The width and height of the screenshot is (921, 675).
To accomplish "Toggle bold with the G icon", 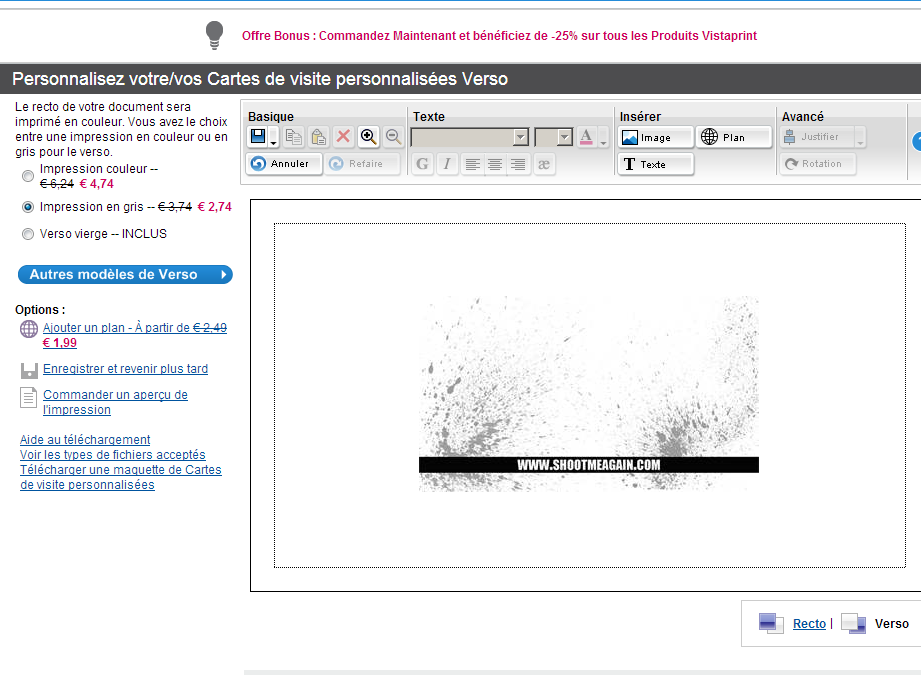I will [x=422, y=164].
